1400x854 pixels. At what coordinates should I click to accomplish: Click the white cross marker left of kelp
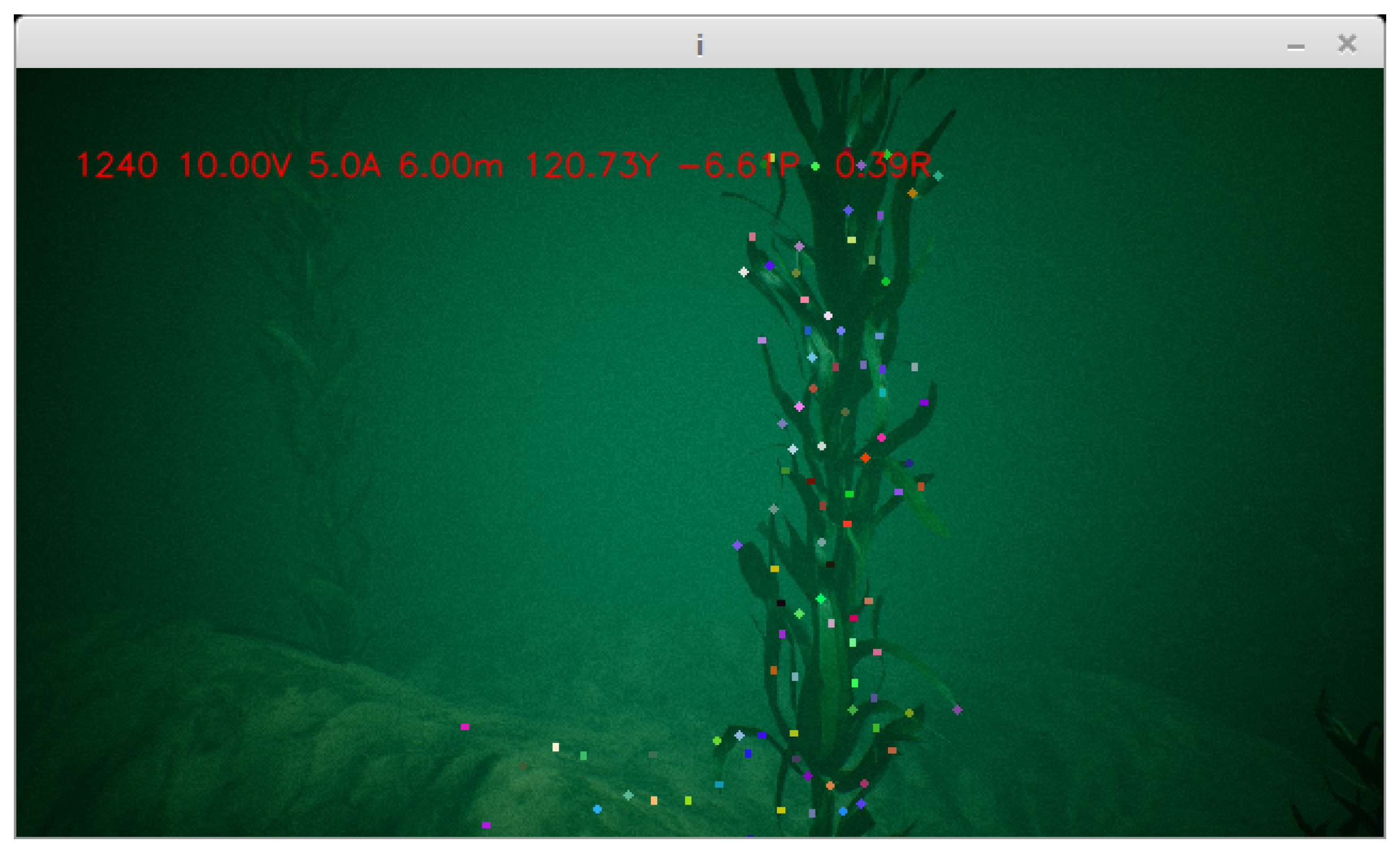coord(744,272)
